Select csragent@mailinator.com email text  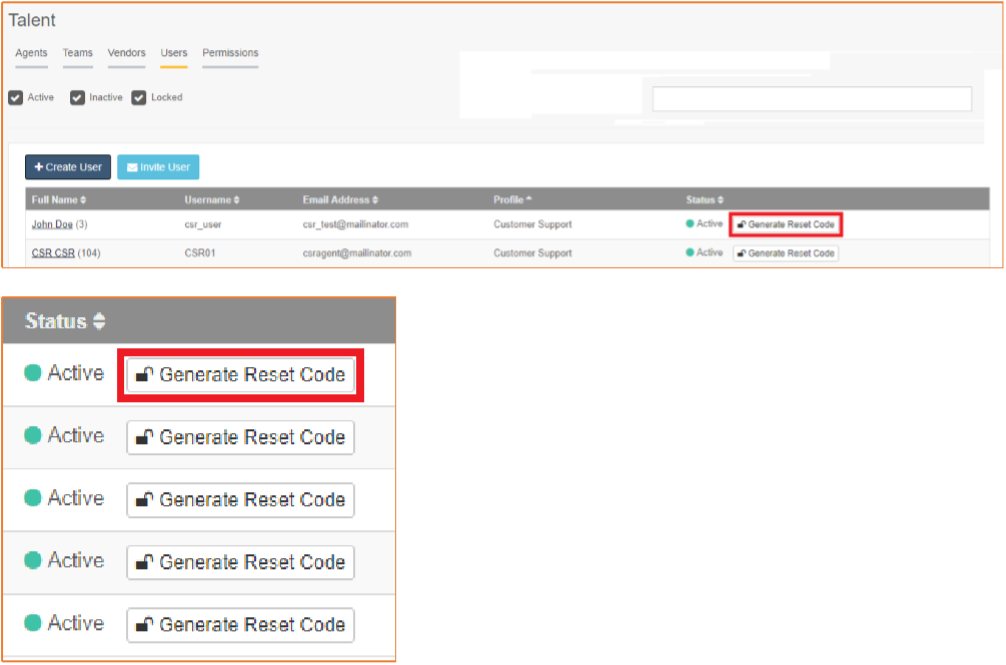tap(357, 253)
